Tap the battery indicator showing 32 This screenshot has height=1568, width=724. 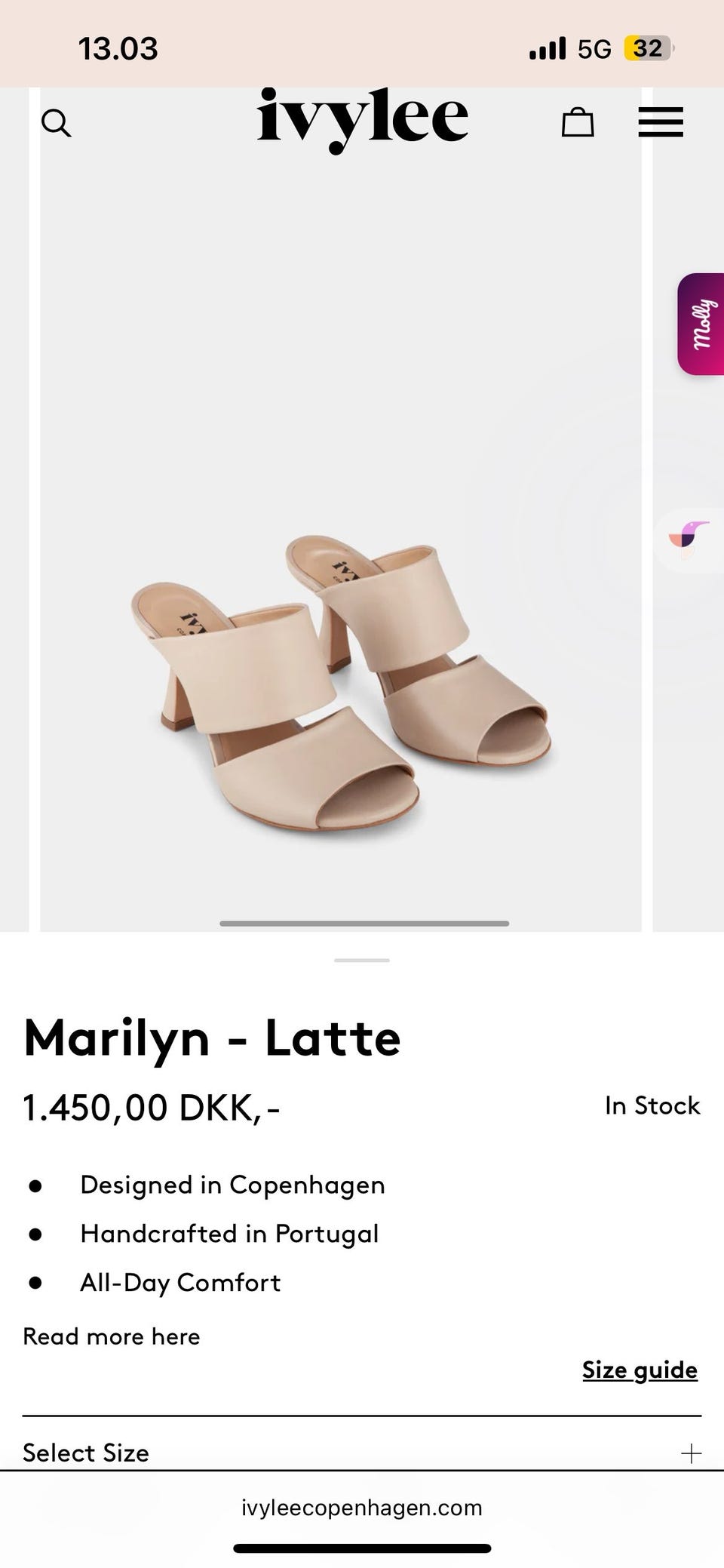[649, 49]
